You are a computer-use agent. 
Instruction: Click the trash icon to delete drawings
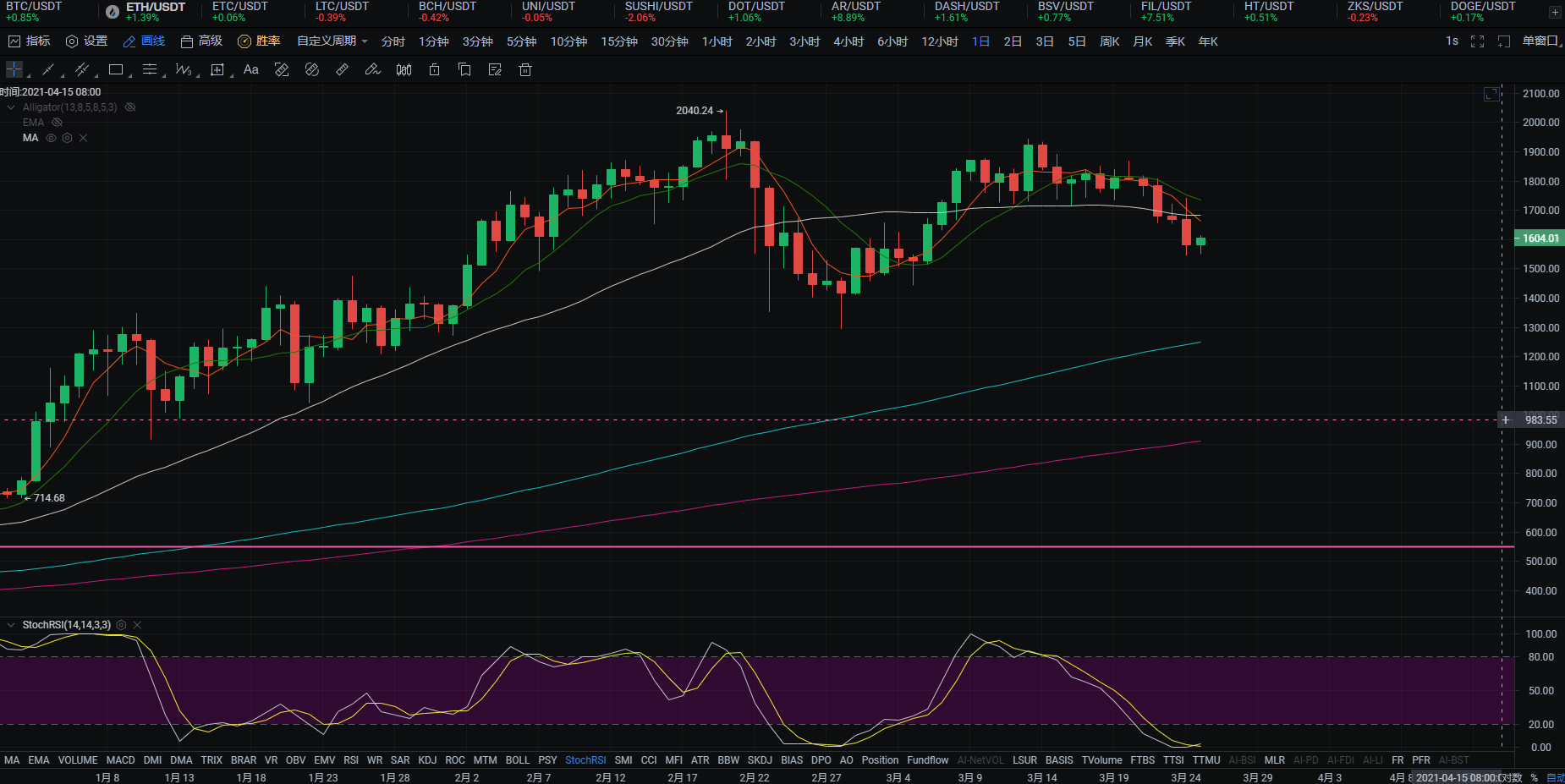[x=525, y=69]
